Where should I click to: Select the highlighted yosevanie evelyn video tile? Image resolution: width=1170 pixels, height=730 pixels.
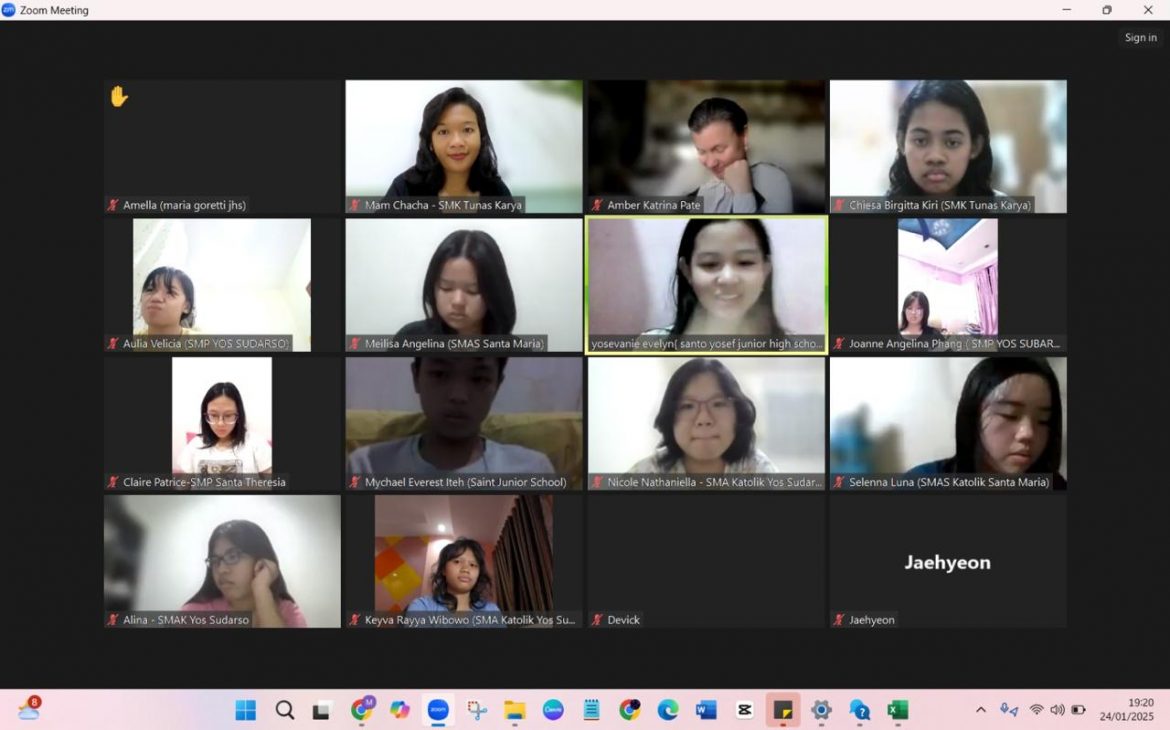coord(706,280)
